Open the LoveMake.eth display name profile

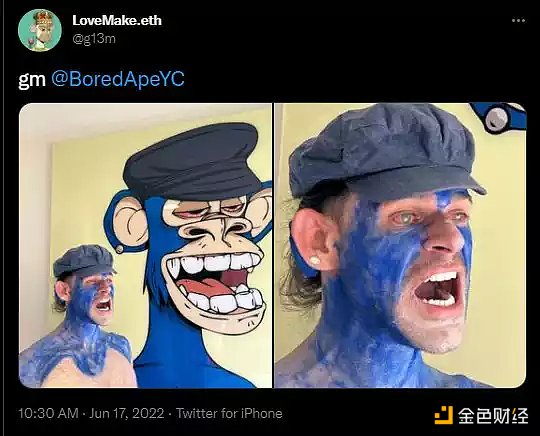(117, 20)
